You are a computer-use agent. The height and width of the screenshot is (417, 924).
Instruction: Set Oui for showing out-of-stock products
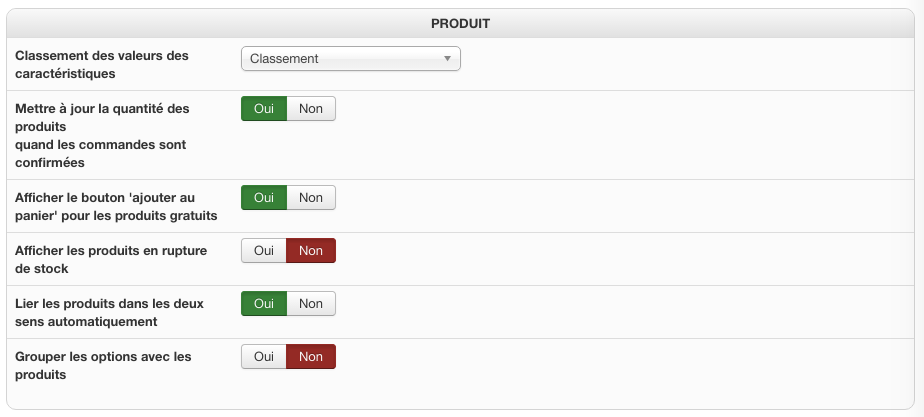pyautogui.click(x=264, y=251)
